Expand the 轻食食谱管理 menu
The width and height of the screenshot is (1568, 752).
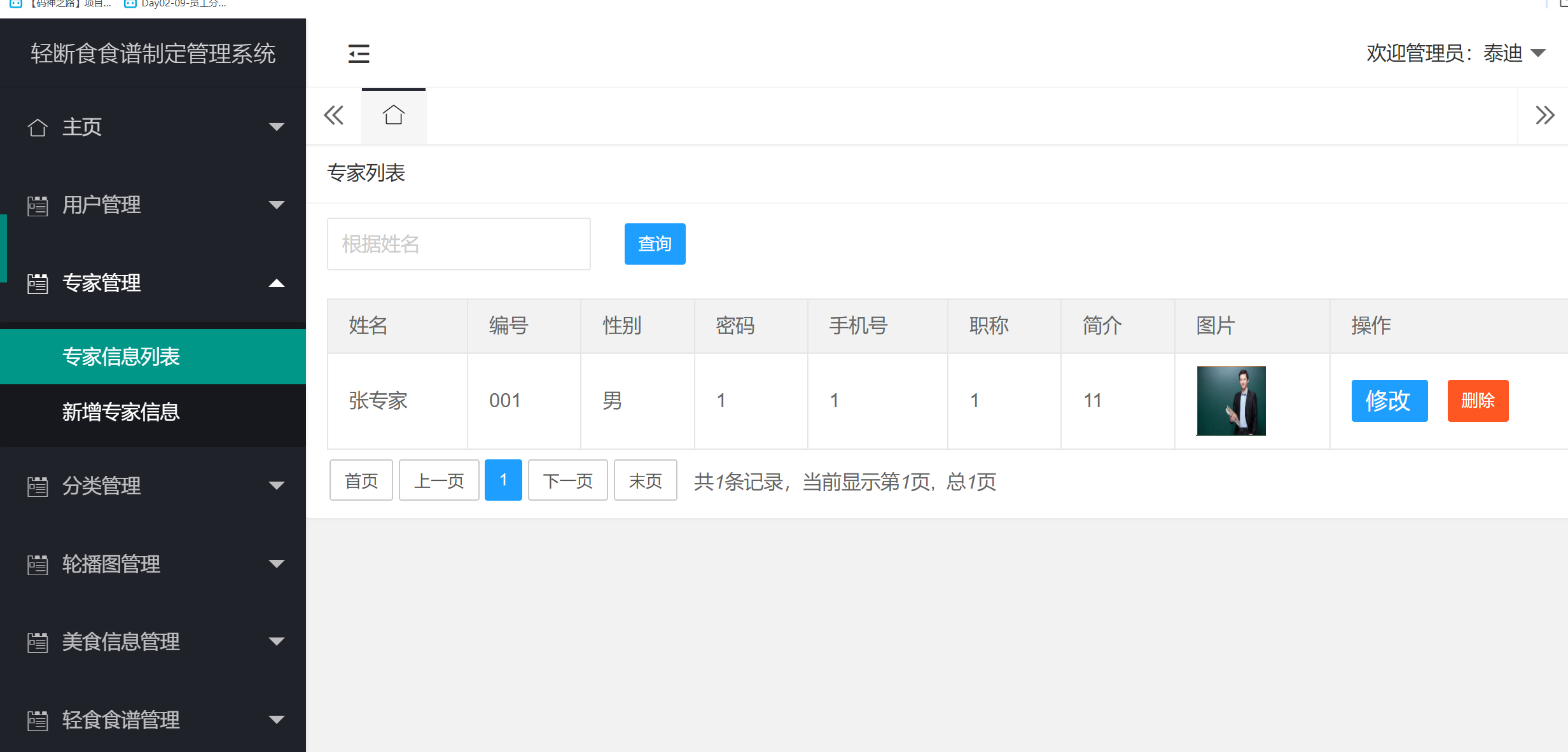click(277, 720)
